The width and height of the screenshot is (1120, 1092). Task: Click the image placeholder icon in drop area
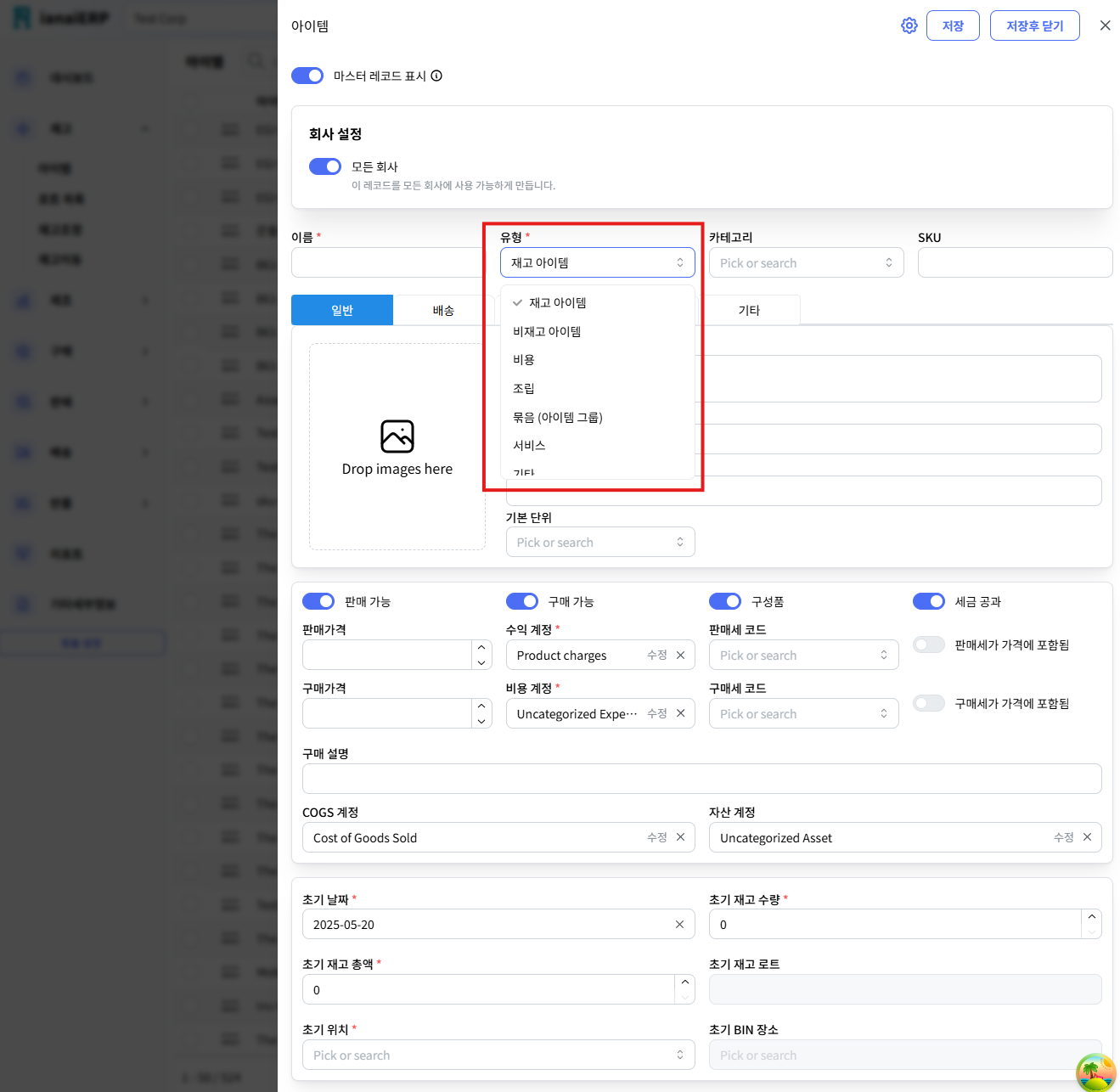(x=397, y=436)
